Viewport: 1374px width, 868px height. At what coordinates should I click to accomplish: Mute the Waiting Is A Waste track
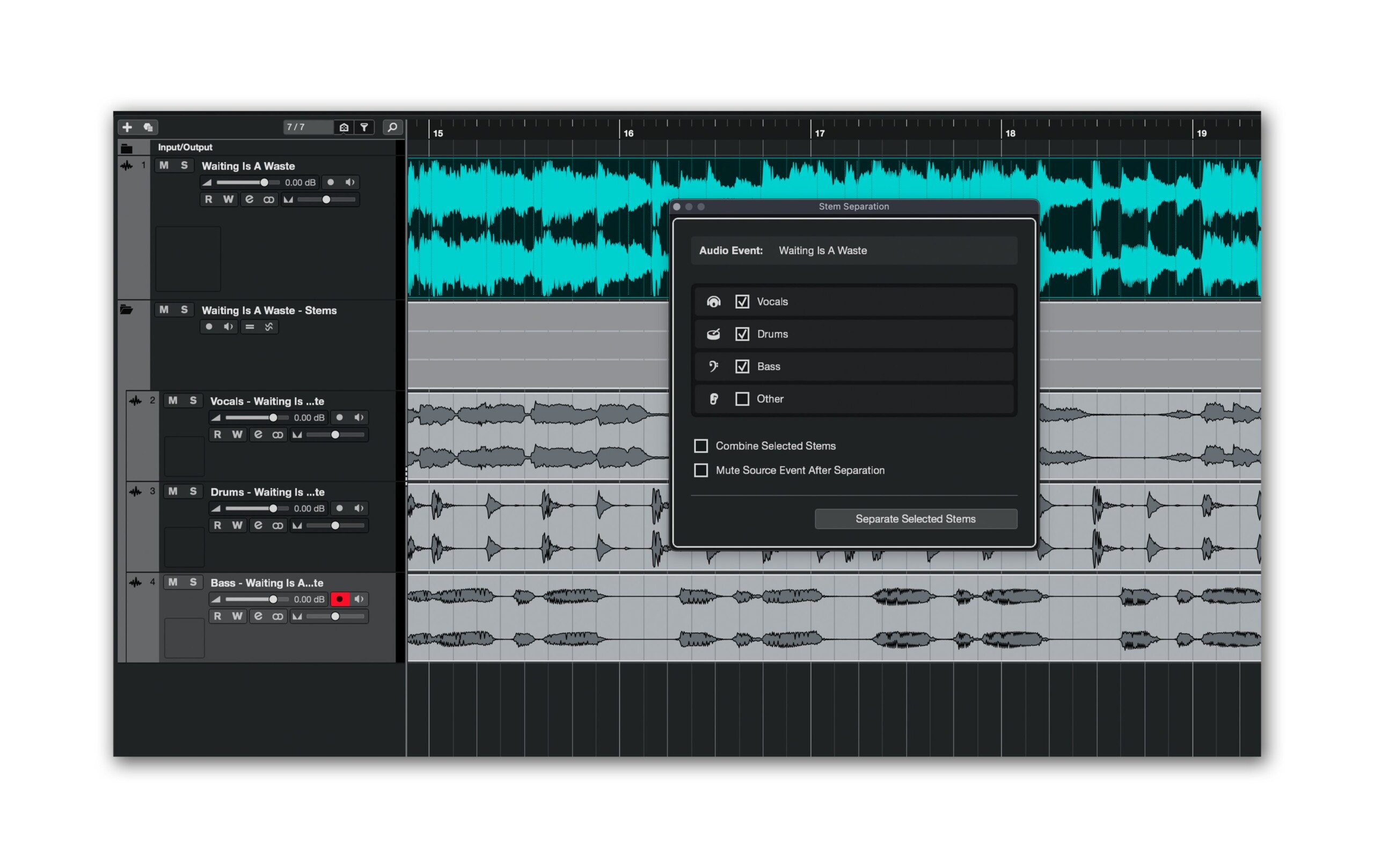point(164,166)
